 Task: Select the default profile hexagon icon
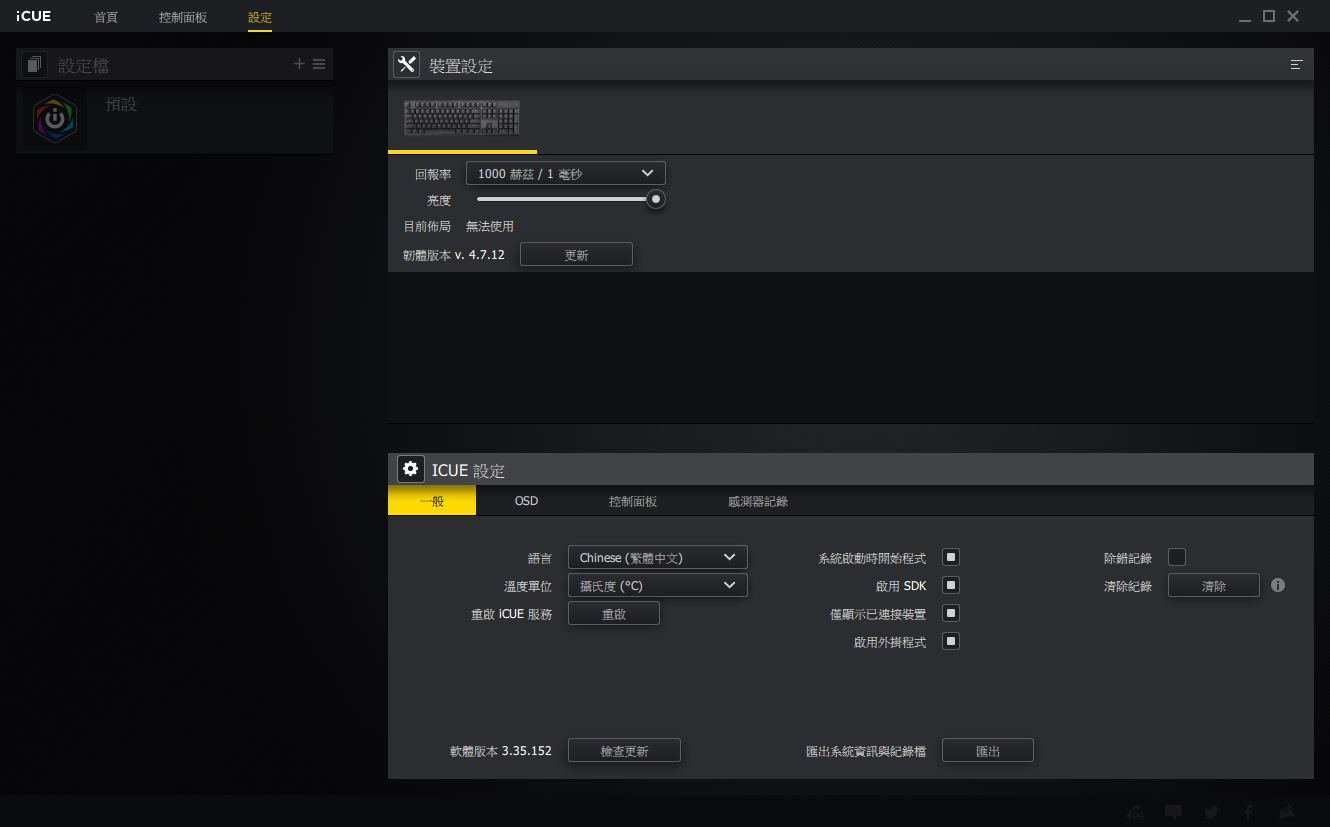tap(56, 119)
